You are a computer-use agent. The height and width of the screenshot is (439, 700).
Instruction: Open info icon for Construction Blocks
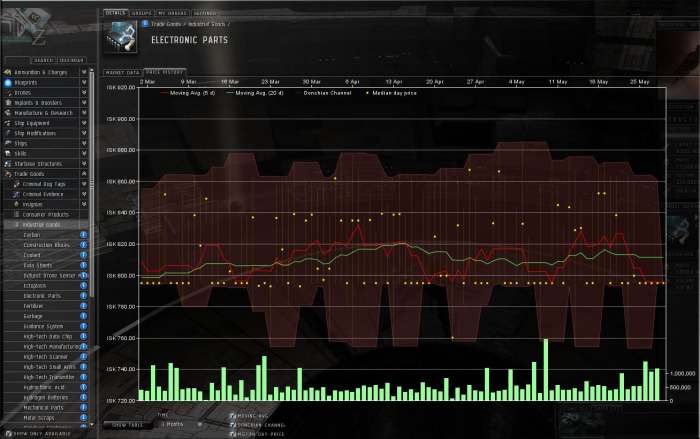pos(83,245)
